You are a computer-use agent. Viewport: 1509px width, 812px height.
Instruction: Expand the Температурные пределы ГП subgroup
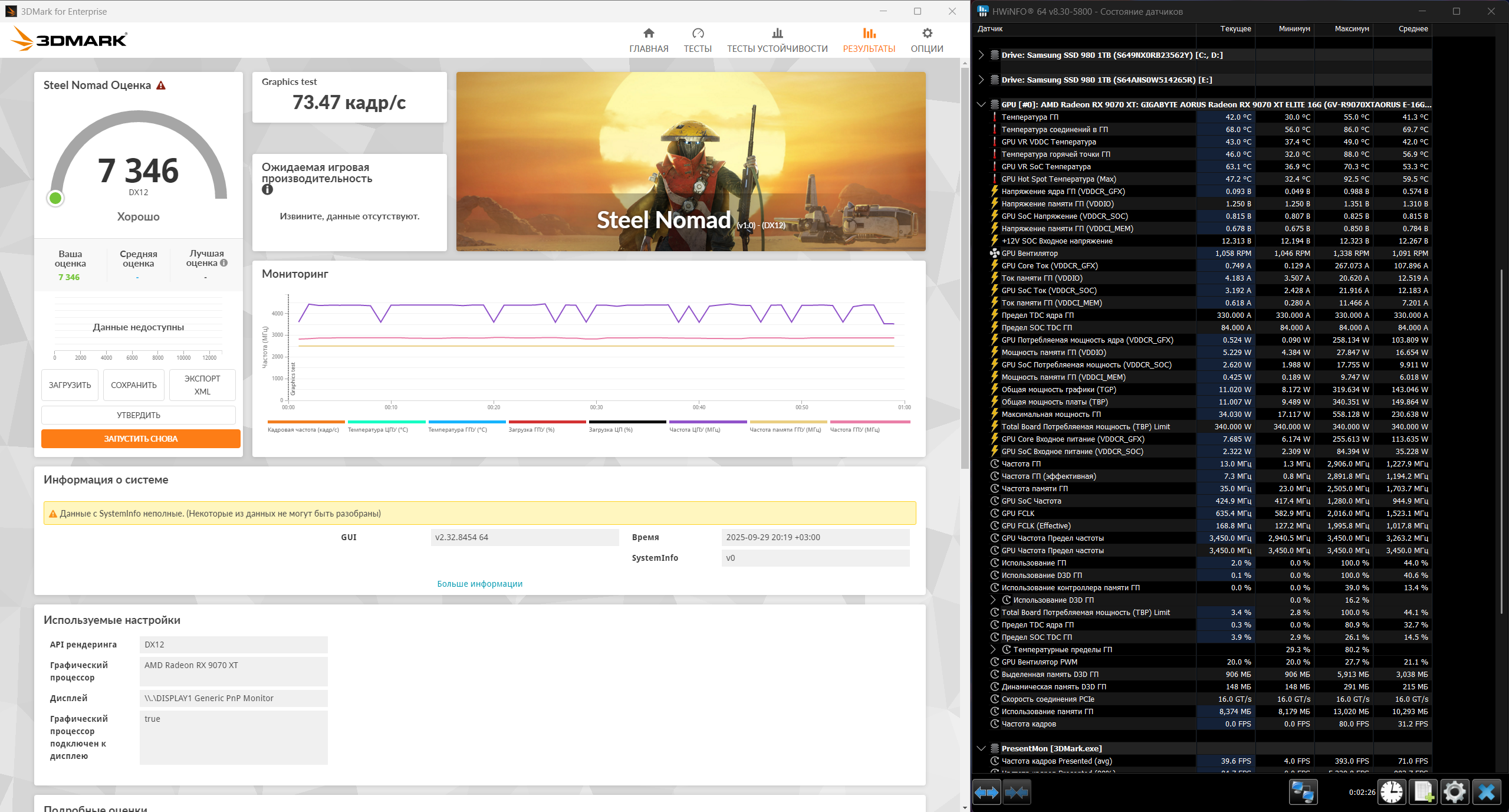tap(993, 650)
